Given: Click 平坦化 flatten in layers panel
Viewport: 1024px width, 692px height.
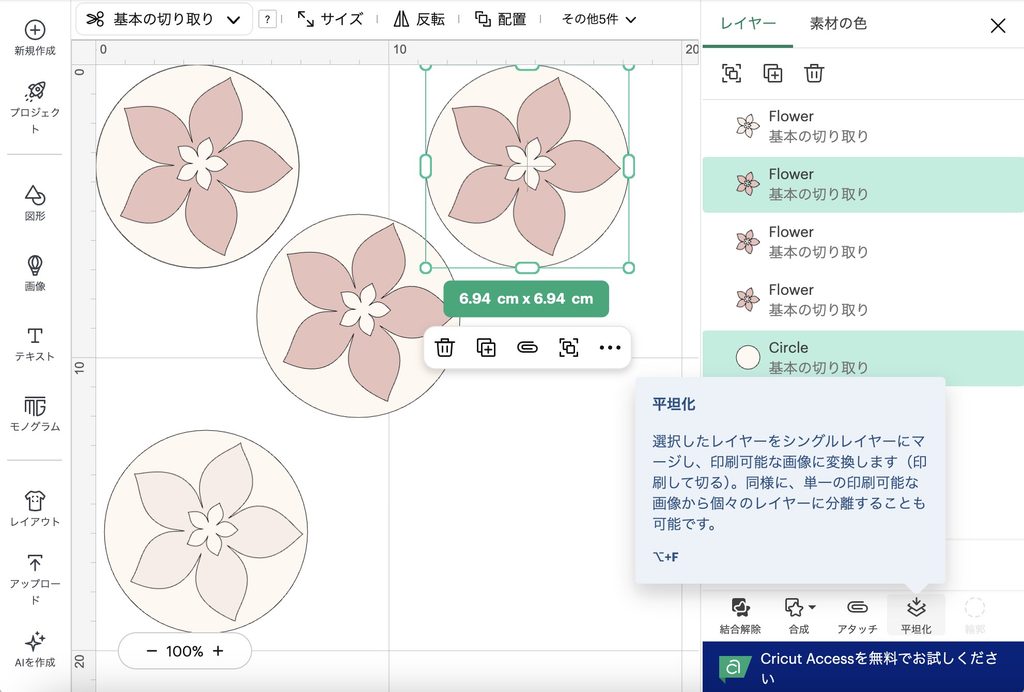Looking at the screenshot, I should [916, 614].
